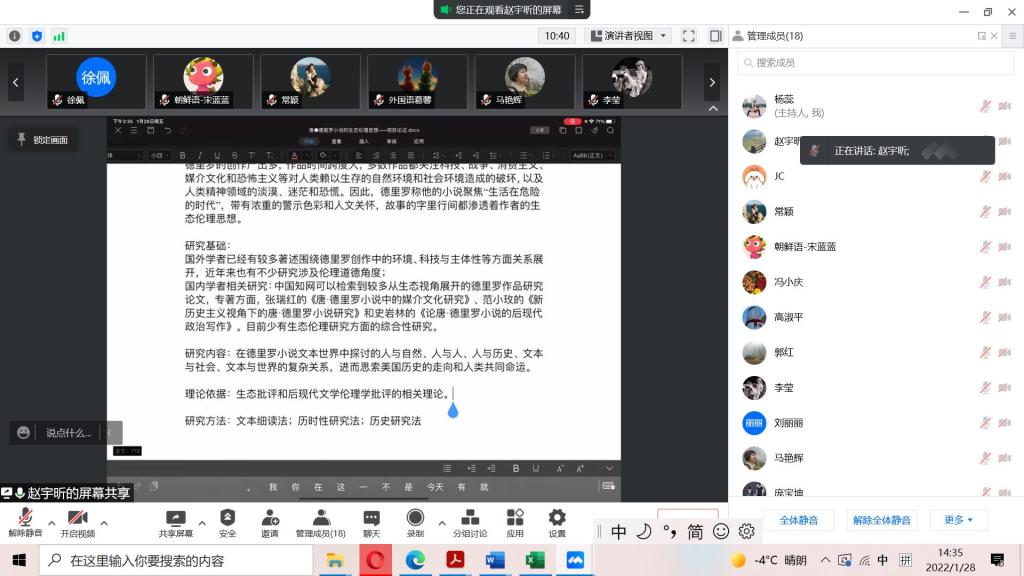Open 管理成员(18) in the bottom toolbar
This screenshot has height=576, width=1024.
(x=320, y=518)
